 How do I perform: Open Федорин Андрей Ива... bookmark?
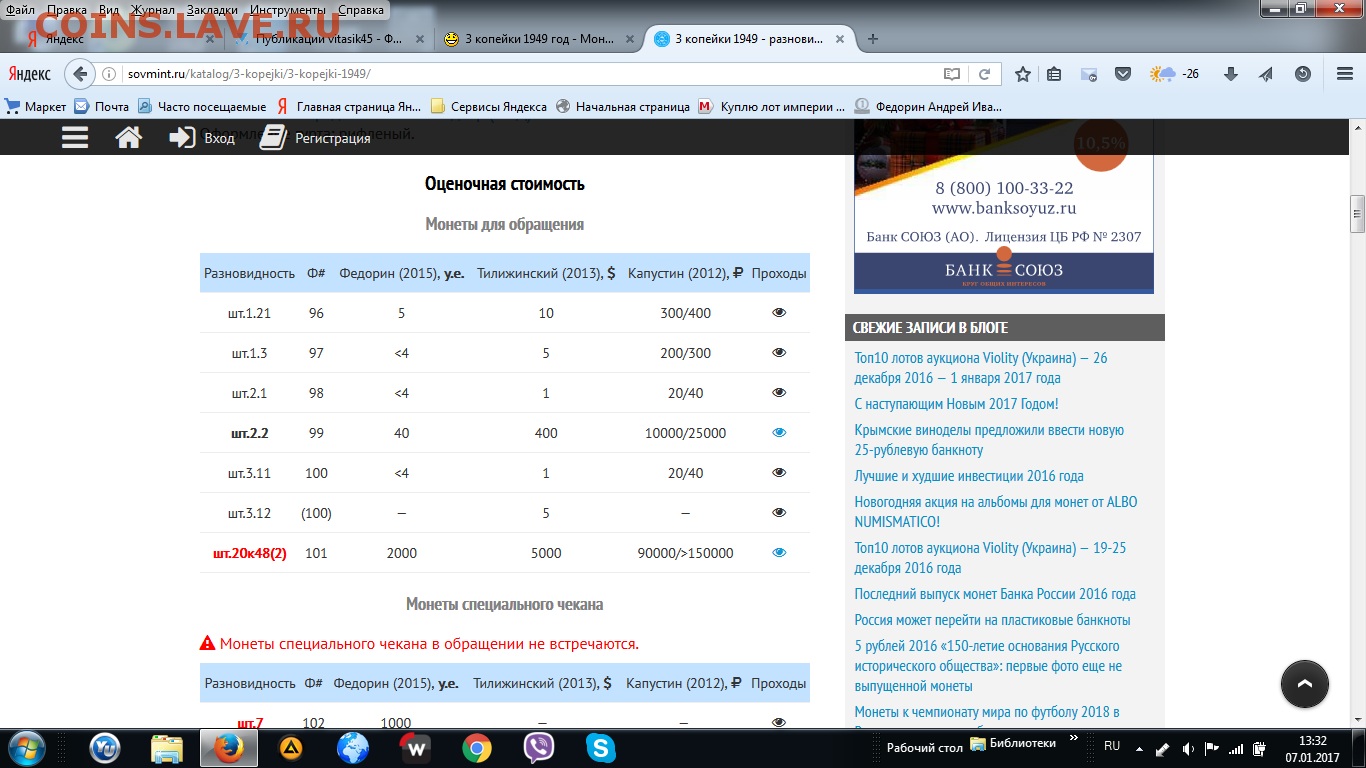tap(928, 106)
